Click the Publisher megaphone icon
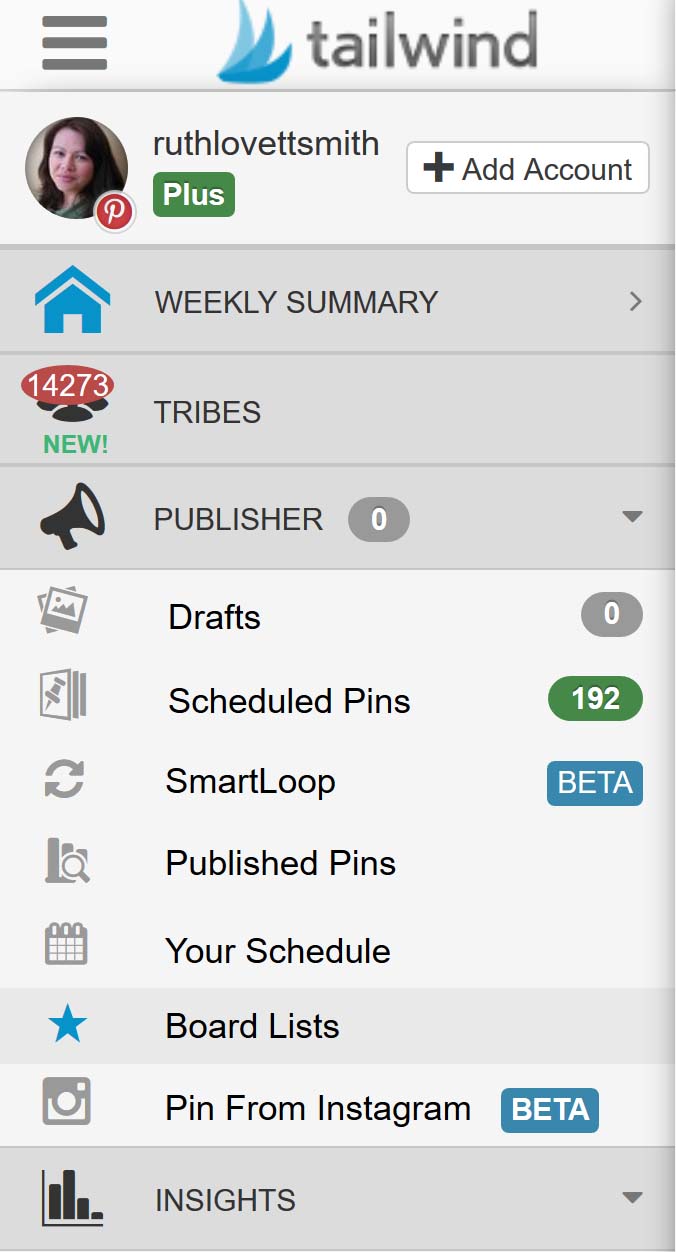Screen dimensions: 676x1252 pyautogui.click(x=72, y=516)
